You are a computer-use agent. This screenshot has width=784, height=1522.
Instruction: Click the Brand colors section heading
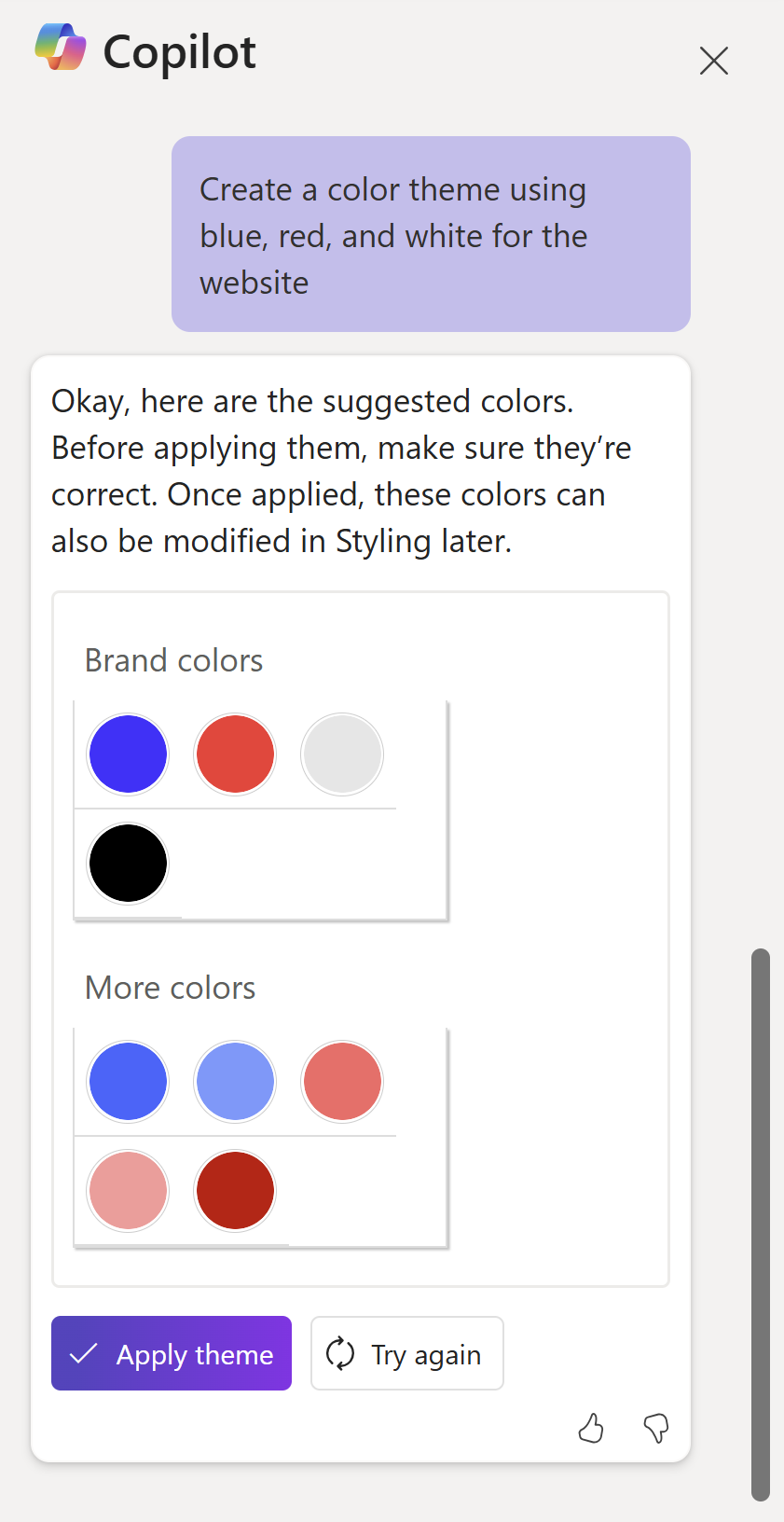click(x=173, y=660)
